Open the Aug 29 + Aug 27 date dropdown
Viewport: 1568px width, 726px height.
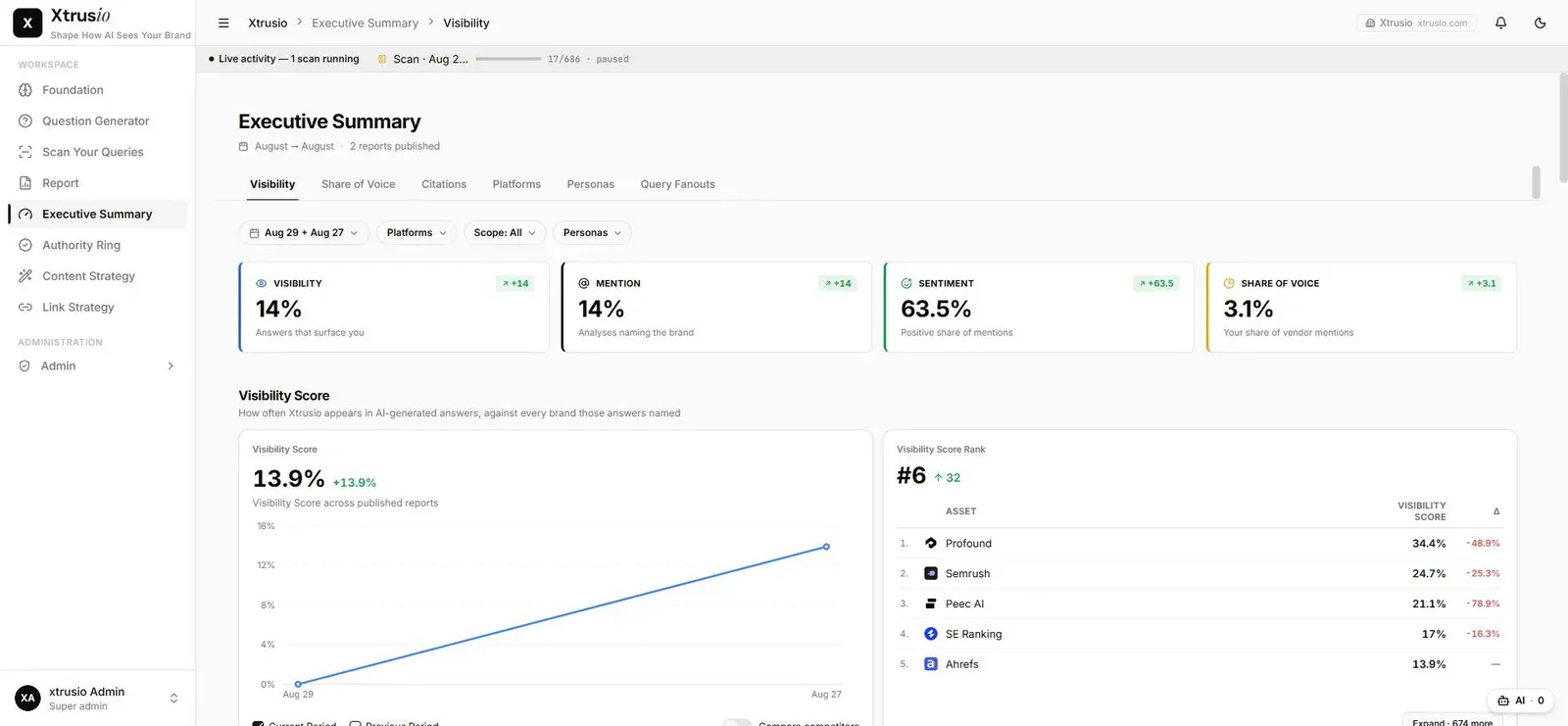pyautogui.click(x=304, y=233)
